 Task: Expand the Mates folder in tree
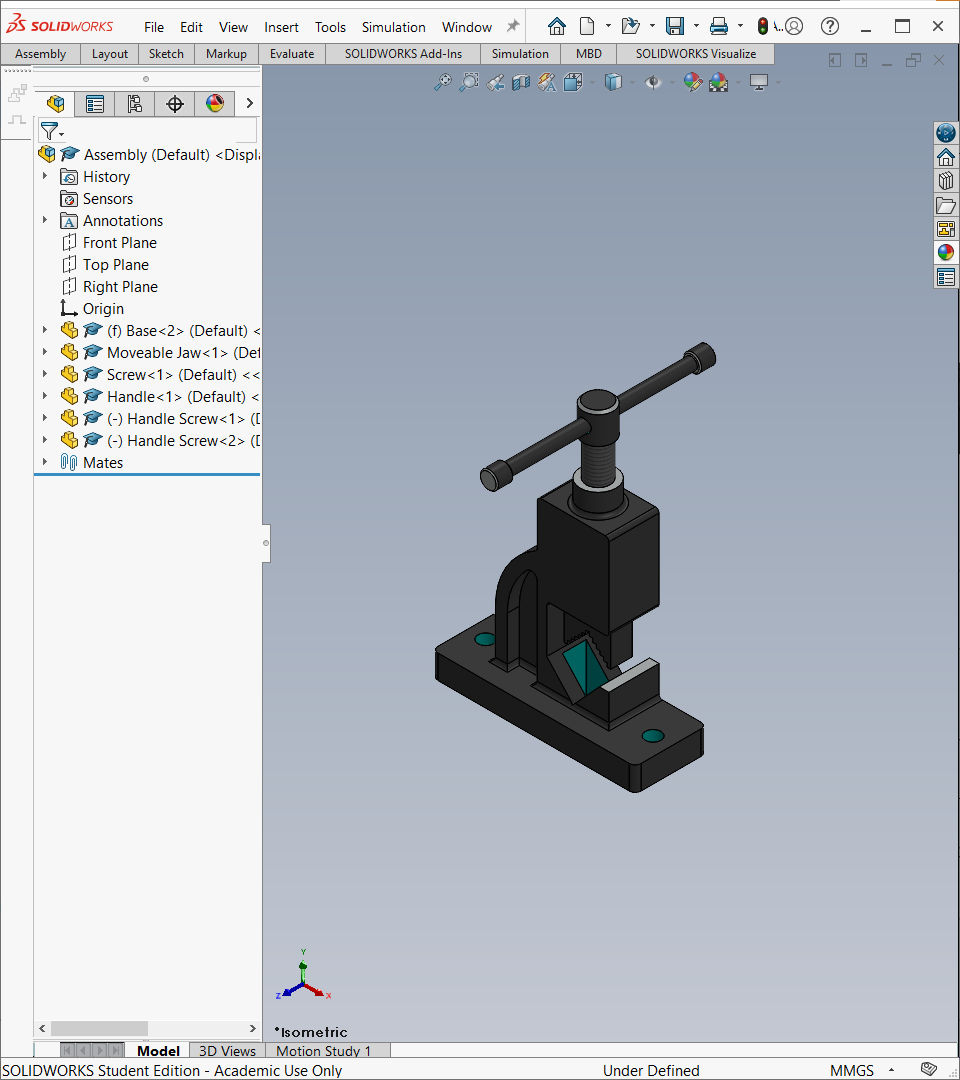click(45, 462)
